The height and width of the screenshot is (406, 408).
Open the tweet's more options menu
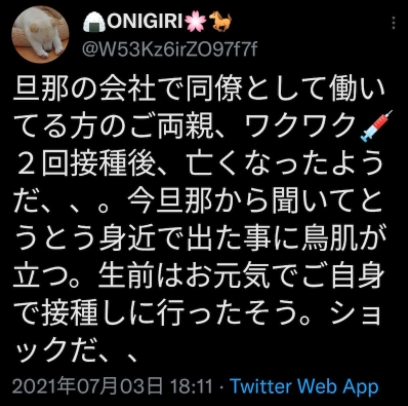click(x=393, y=23)
